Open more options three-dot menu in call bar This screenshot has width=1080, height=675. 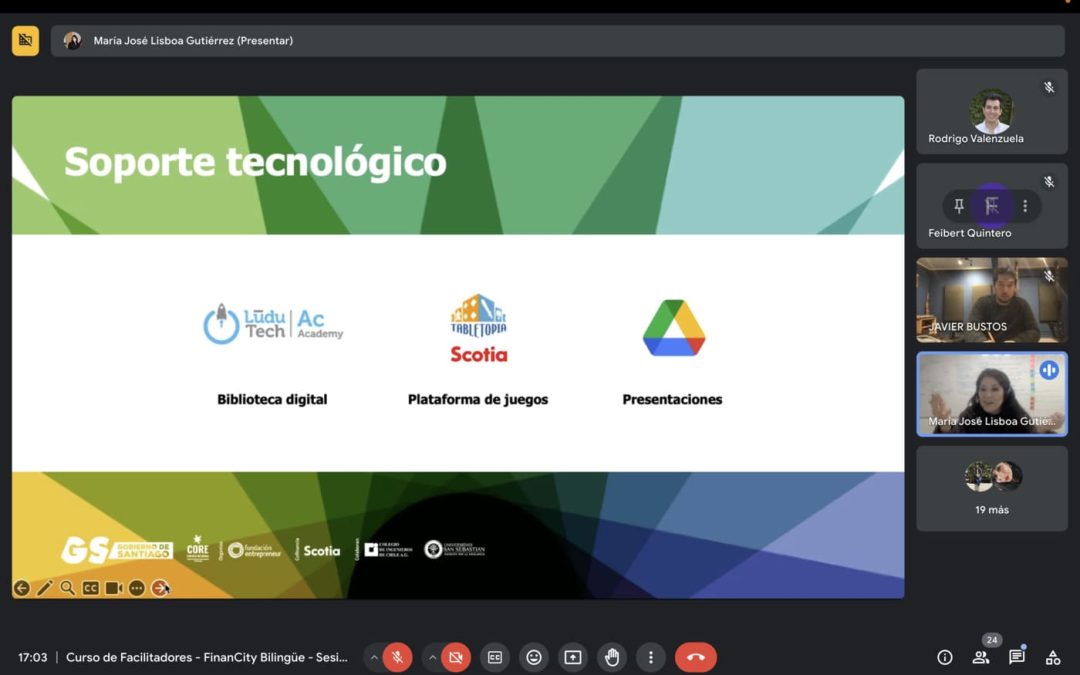point(651,657)
